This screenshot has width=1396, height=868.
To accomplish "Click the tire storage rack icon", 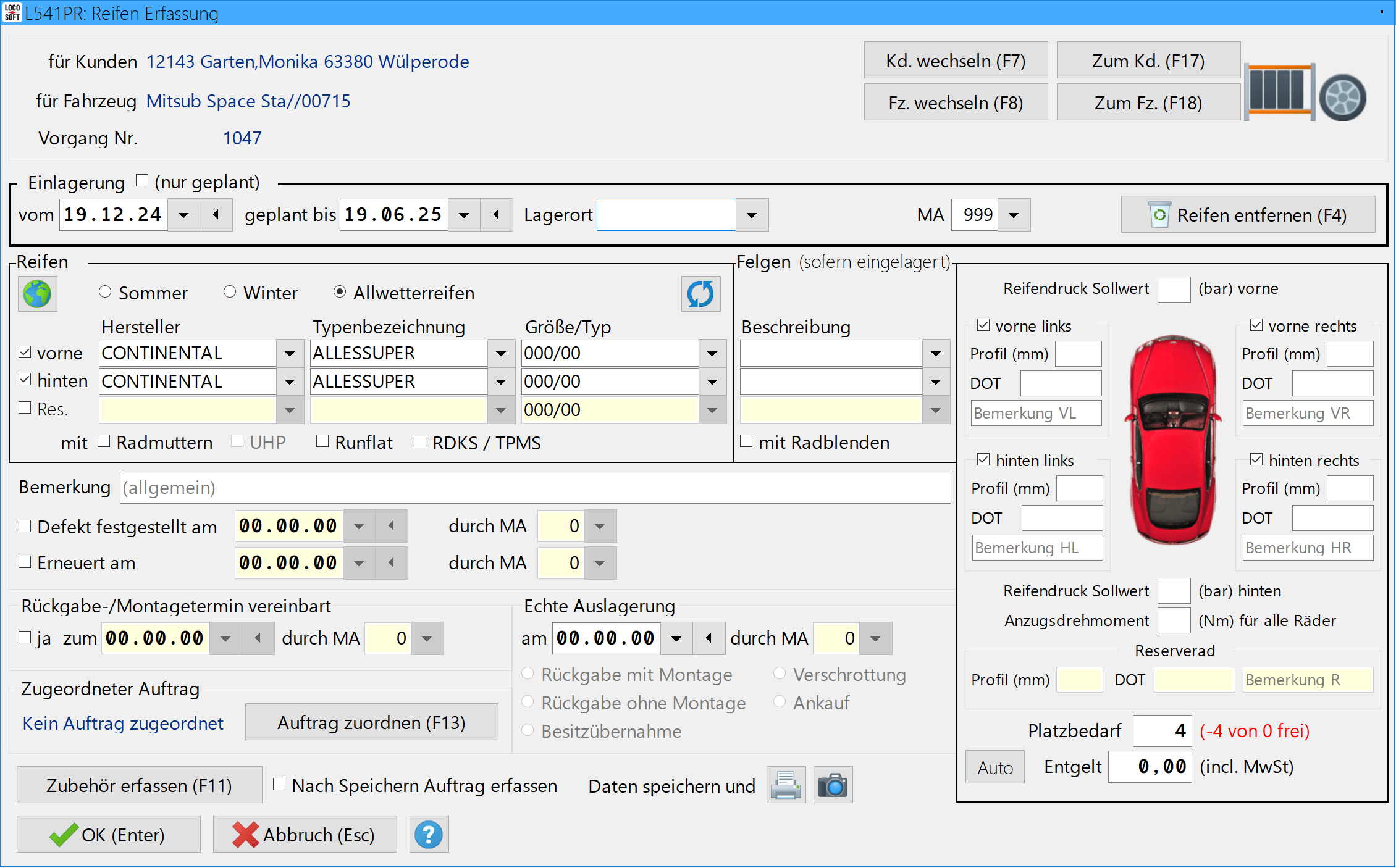I will [1279, 93].
